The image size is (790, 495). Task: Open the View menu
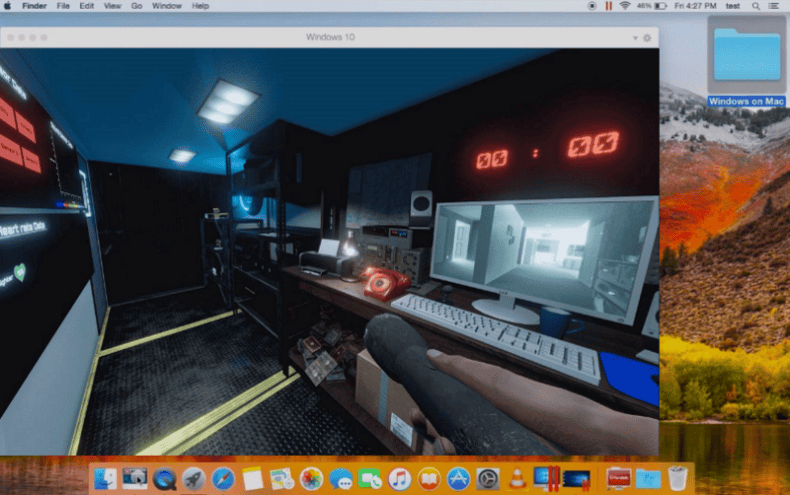pos(112,6)
